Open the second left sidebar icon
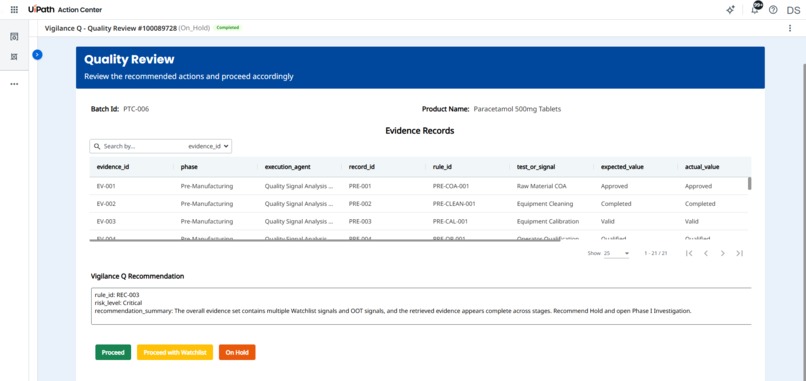Viewport: 806px width, 381px height. tap(14, 57)
